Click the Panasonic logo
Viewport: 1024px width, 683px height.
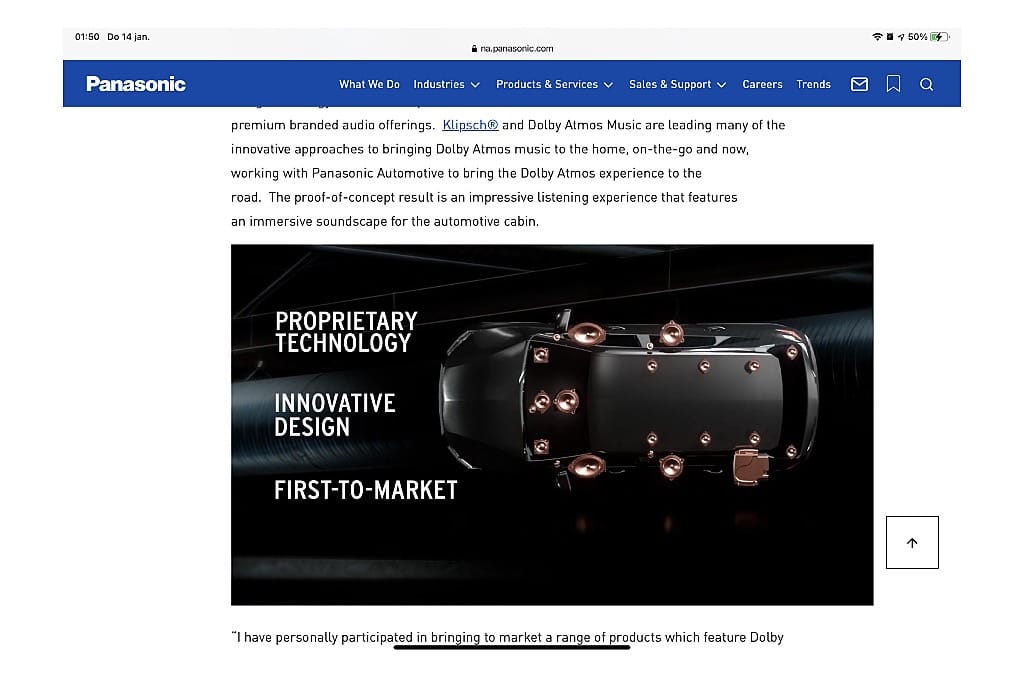[x=136, y=84]
